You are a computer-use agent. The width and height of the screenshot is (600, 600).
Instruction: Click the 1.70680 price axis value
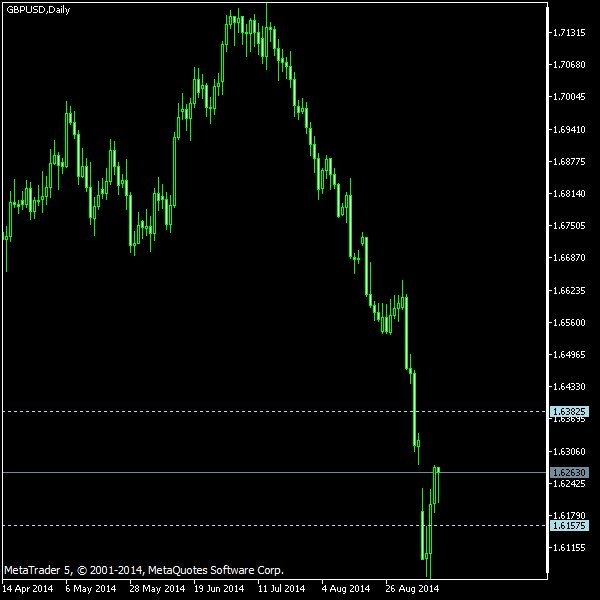click(569, 65)
